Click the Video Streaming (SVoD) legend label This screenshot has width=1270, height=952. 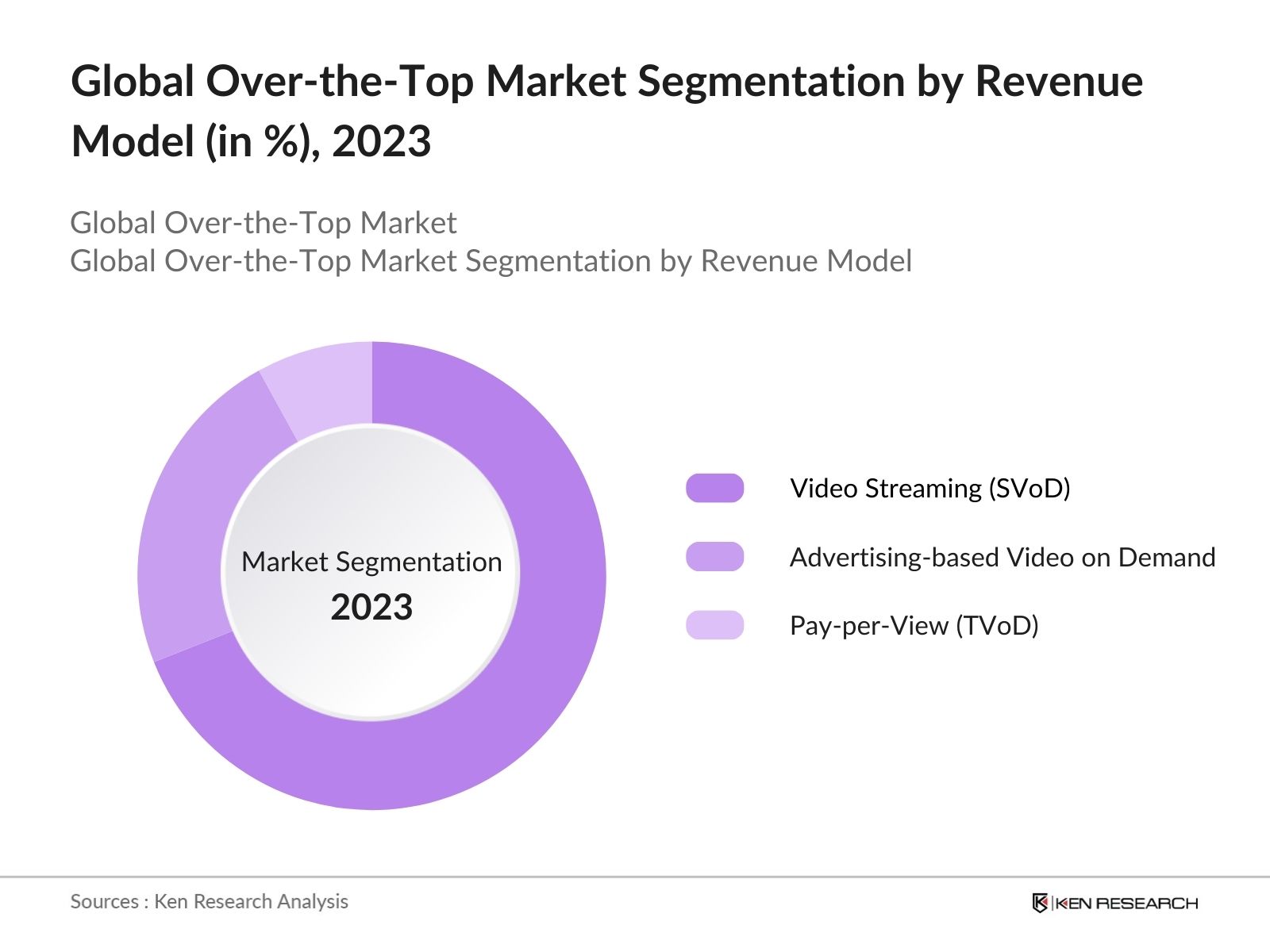tap(929, 488)
